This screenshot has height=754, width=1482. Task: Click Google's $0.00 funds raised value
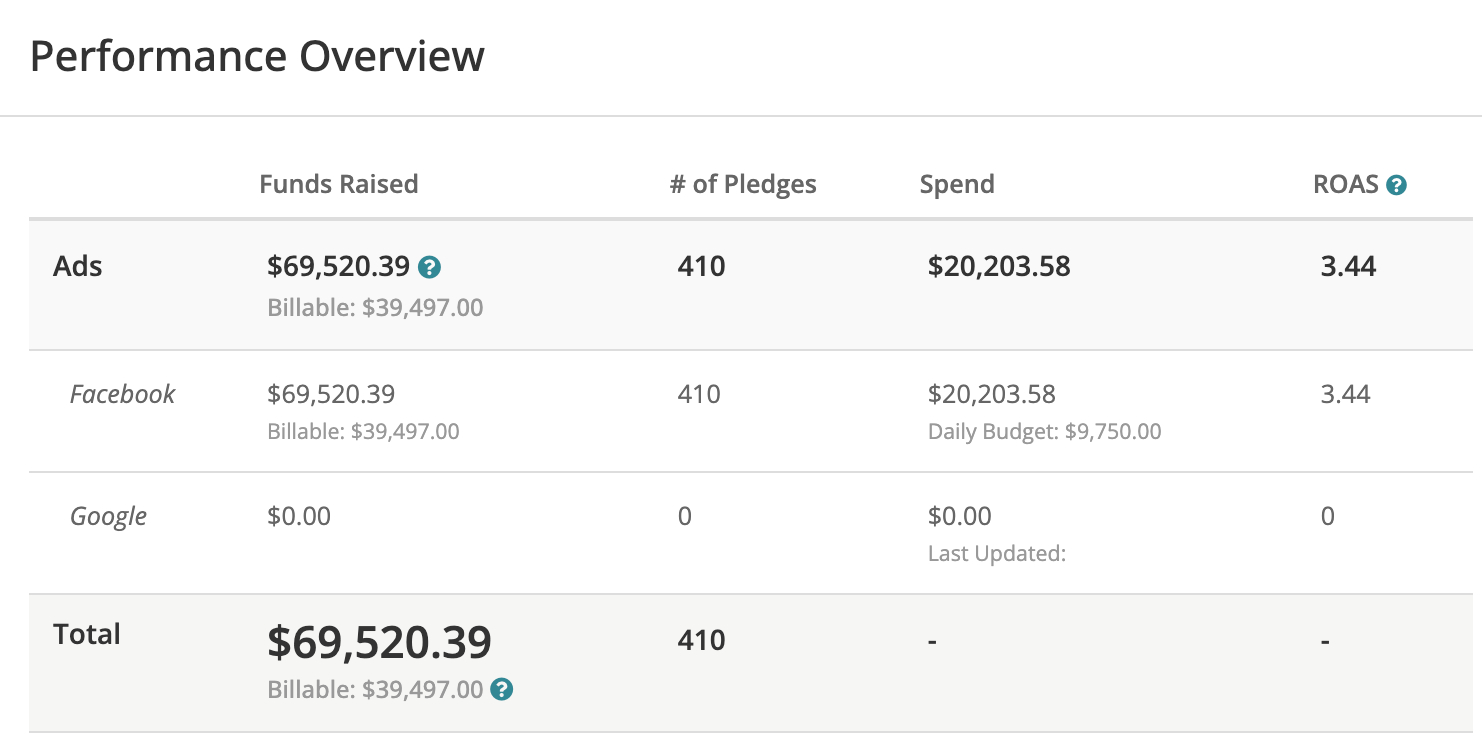click(299, 516)
